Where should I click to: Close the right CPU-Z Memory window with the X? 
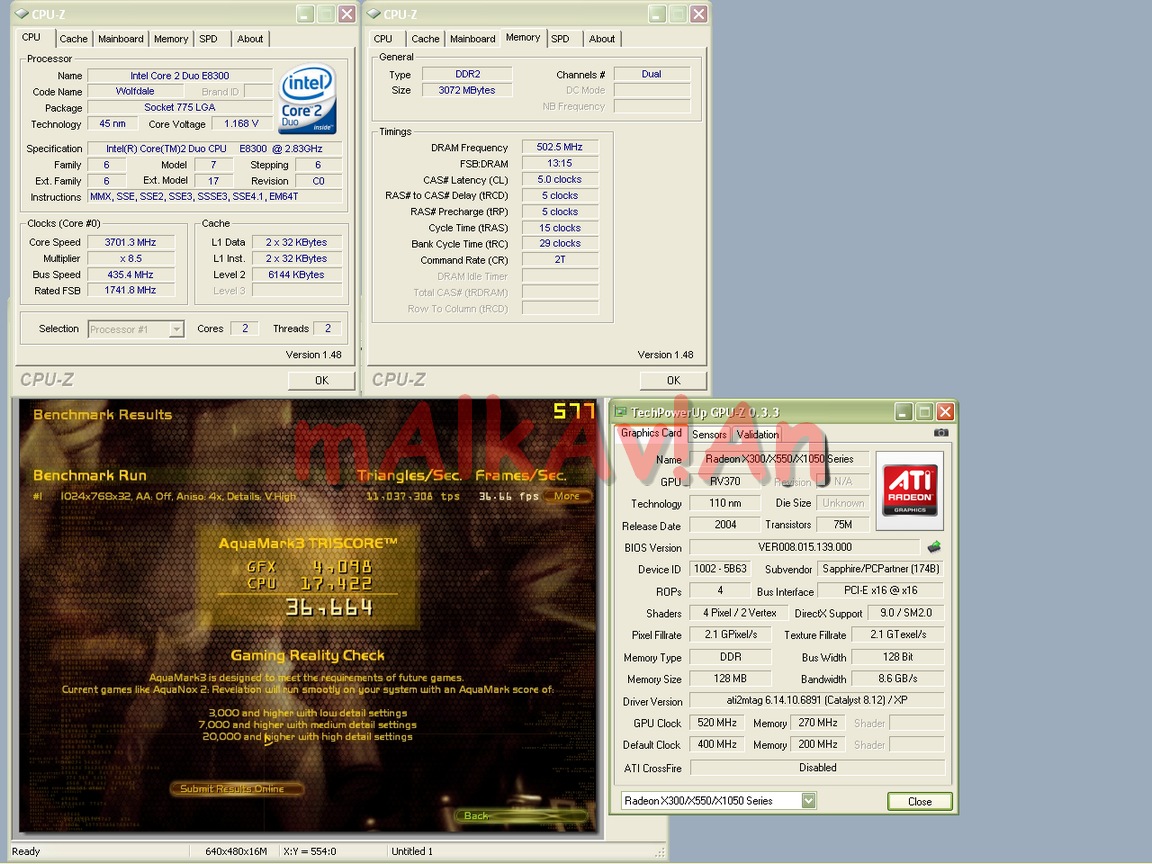(x=699, y=14)
